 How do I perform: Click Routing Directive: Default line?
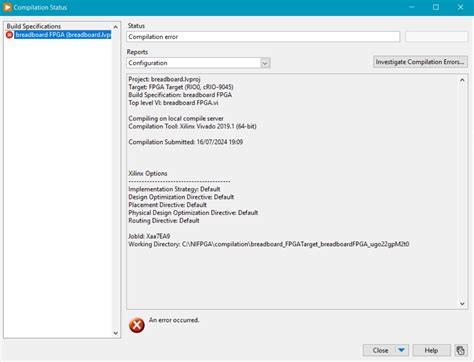pyautogui.click(x=164, y=221)
